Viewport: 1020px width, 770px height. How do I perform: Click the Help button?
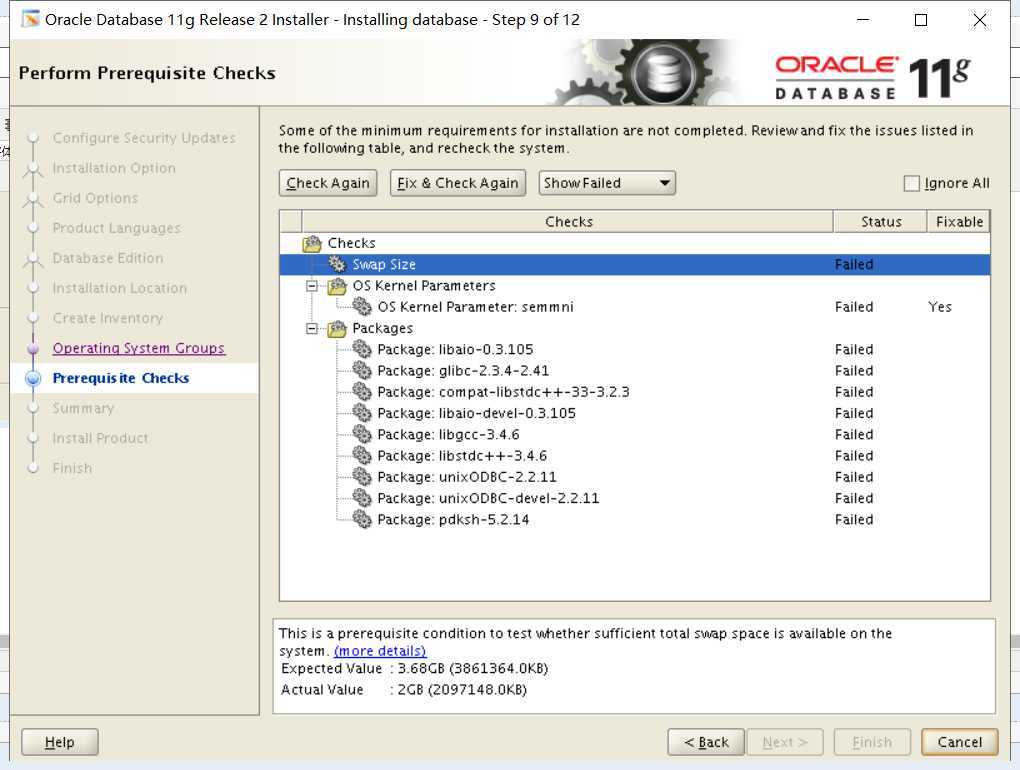tap(60, 742)
